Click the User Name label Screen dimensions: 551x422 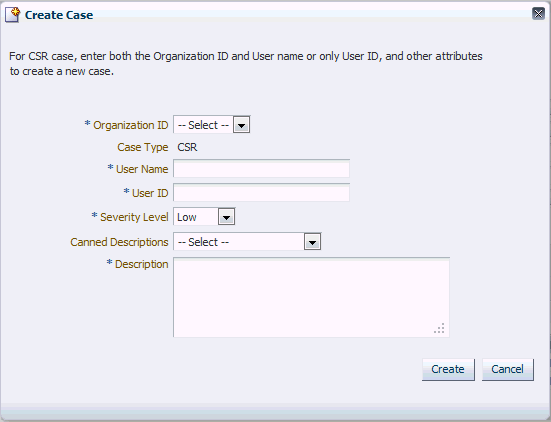pyautogui.click(x=142, y=169)
